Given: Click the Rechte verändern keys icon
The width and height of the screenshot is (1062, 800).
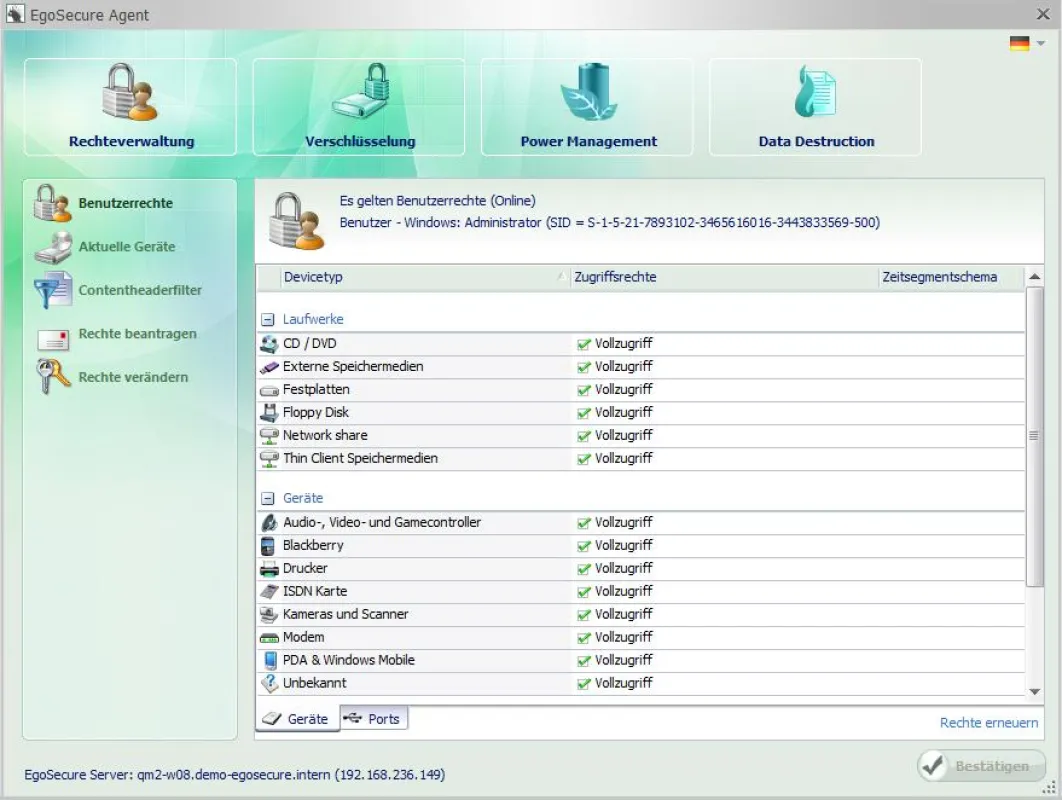Looking at the screenshot, I should click(x=53, y=376).
